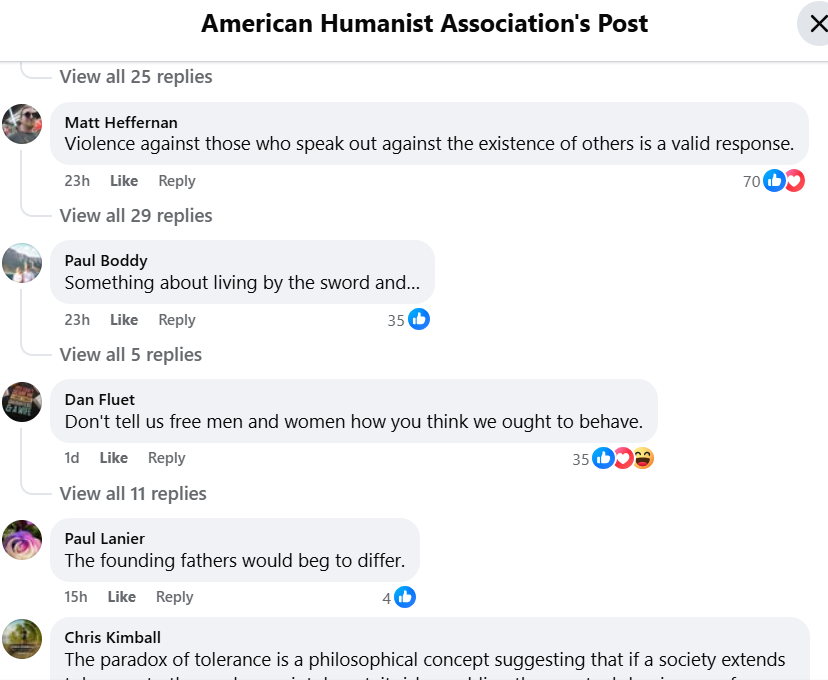Image resolution: width=828 pixels, height=680 pixels.
Task: Close the American Humanist Association's Post dialog
Action: point(816,24)
